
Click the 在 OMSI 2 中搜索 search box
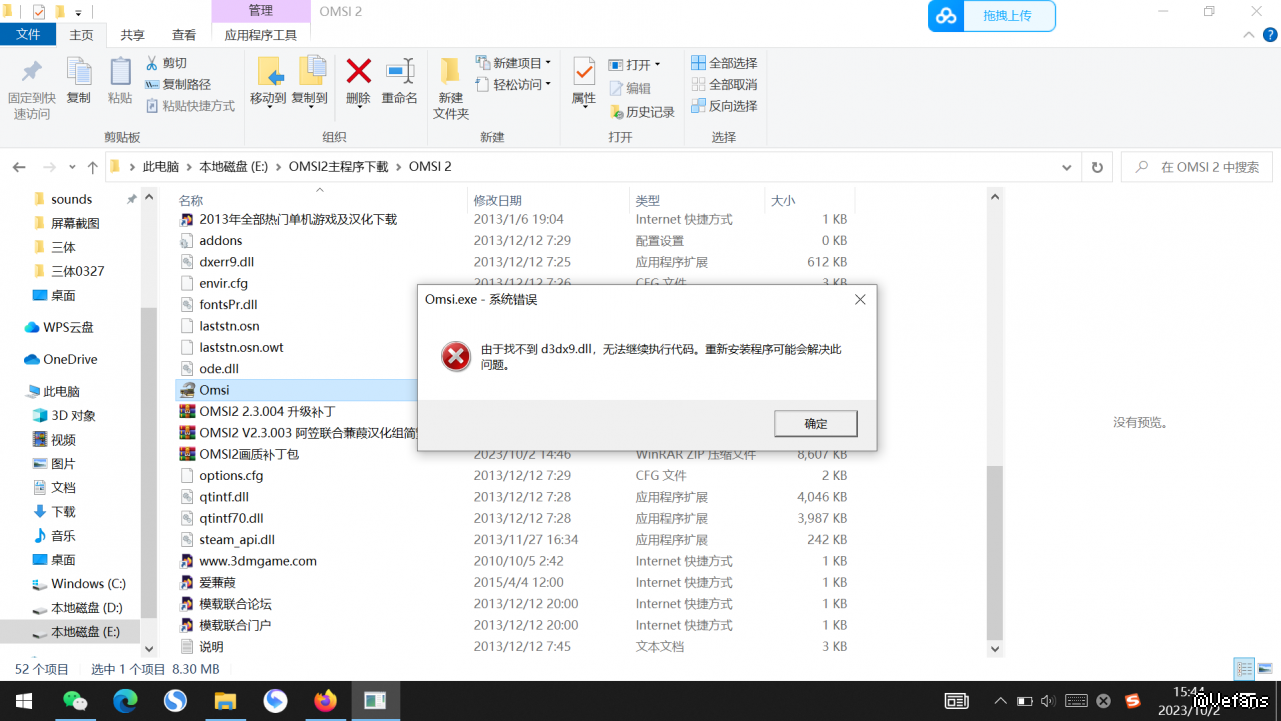[x=1196, y=167]
